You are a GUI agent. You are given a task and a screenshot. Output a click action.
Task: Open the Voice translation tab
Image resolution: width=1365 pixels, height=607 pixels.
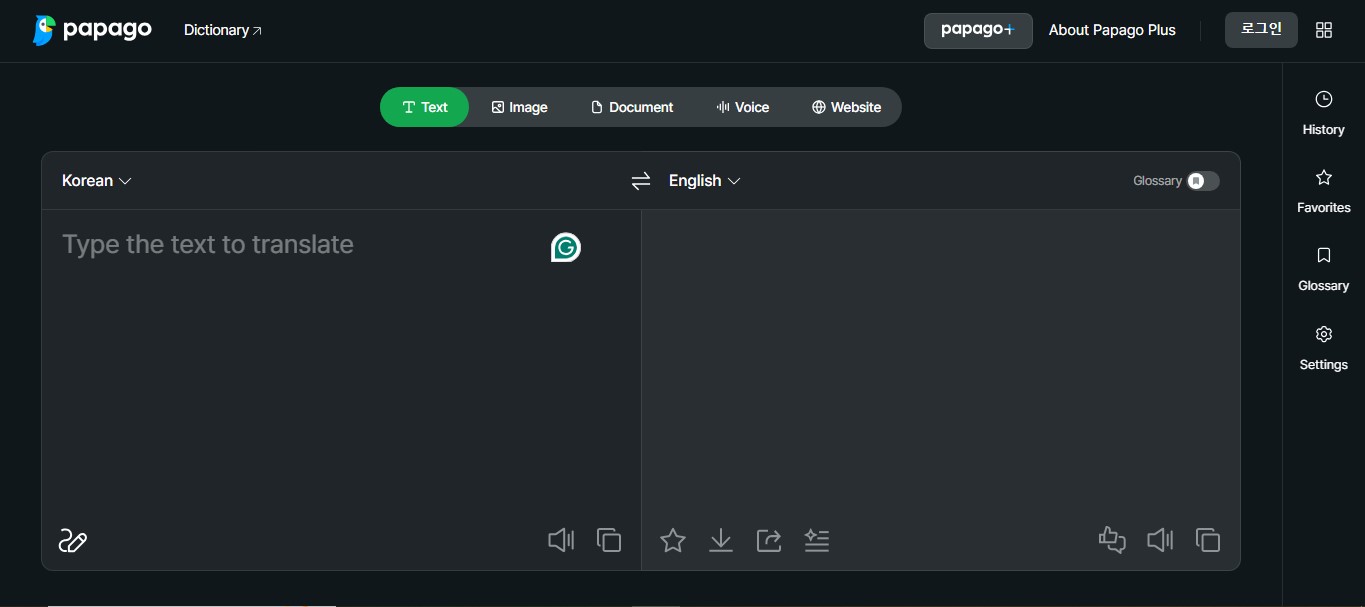(743, 107)
